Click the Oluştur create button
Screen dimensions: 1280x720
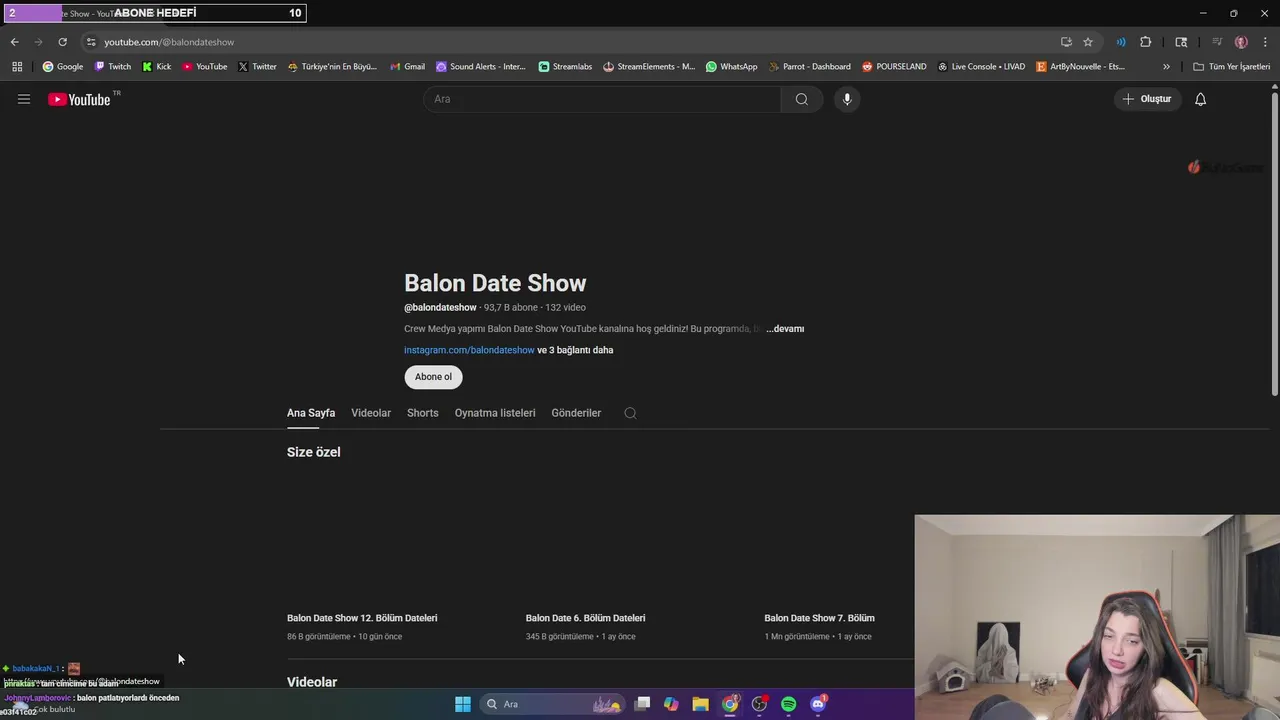click(1147, 99)
